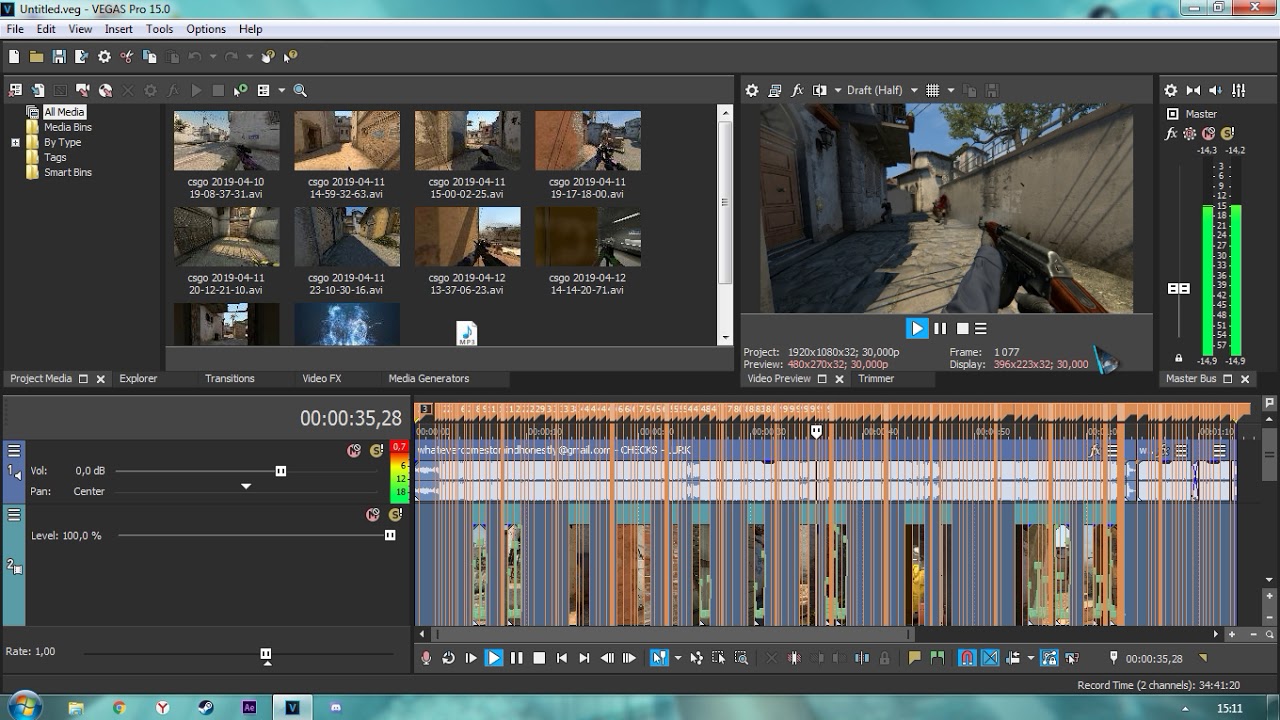This screenshot has height=720, width=1280.
Task: Select clip csgo 2019-04-12 13-37-06-23.avi thumbnail
Action: [x=468, y=237]
